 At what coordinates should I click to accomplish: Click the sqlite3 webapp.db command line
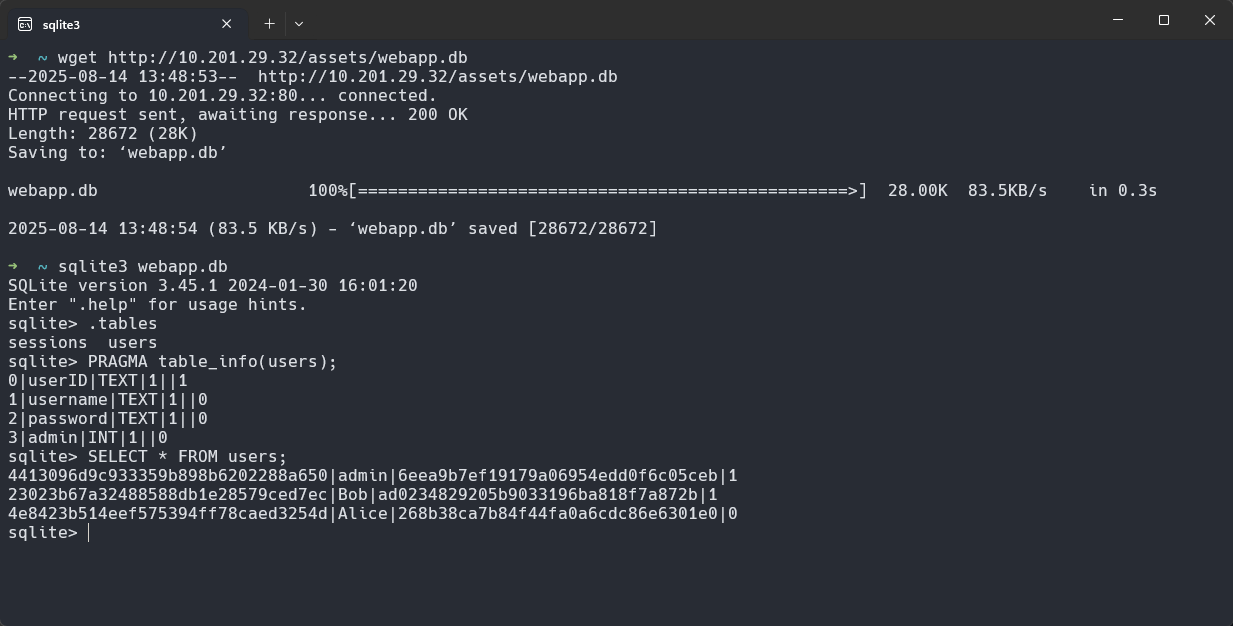click(x=143, y=267)
